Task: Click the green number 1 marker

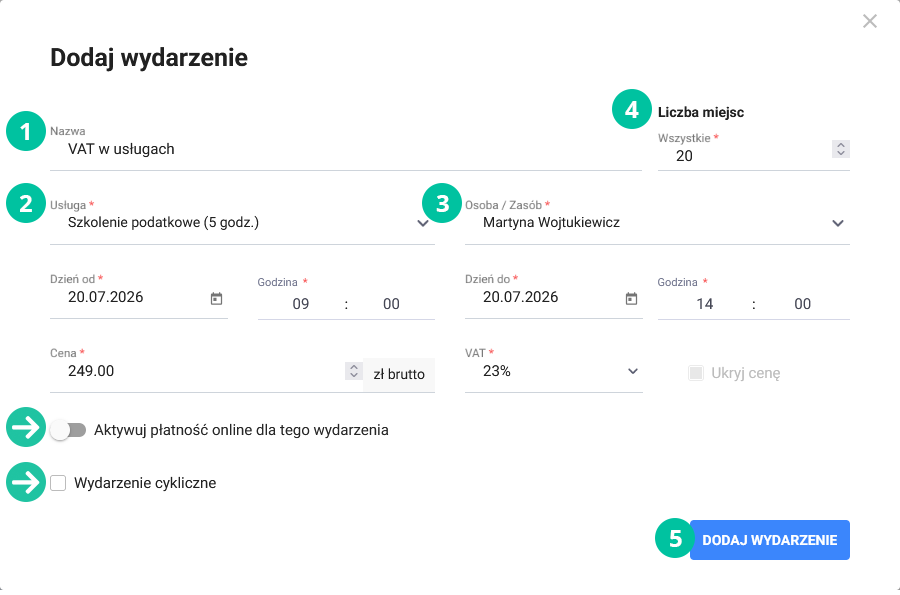Action: coord(26,131)
